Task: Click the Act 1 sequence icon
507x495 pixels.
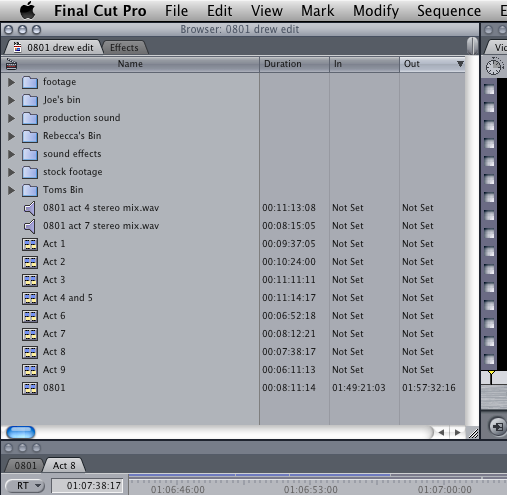Action: pos(30,244)
